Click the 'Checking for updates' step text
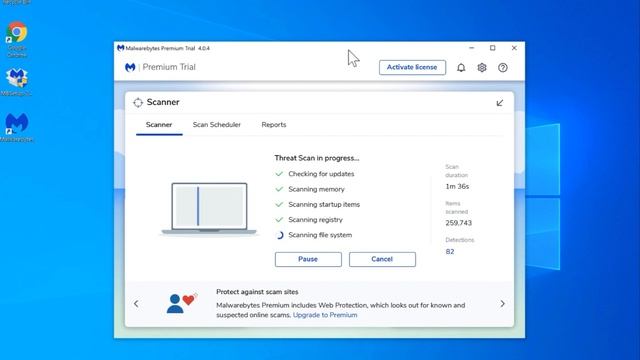Image resolution: width=640 pixels, height=360 pixels. [x=321, y=174]
